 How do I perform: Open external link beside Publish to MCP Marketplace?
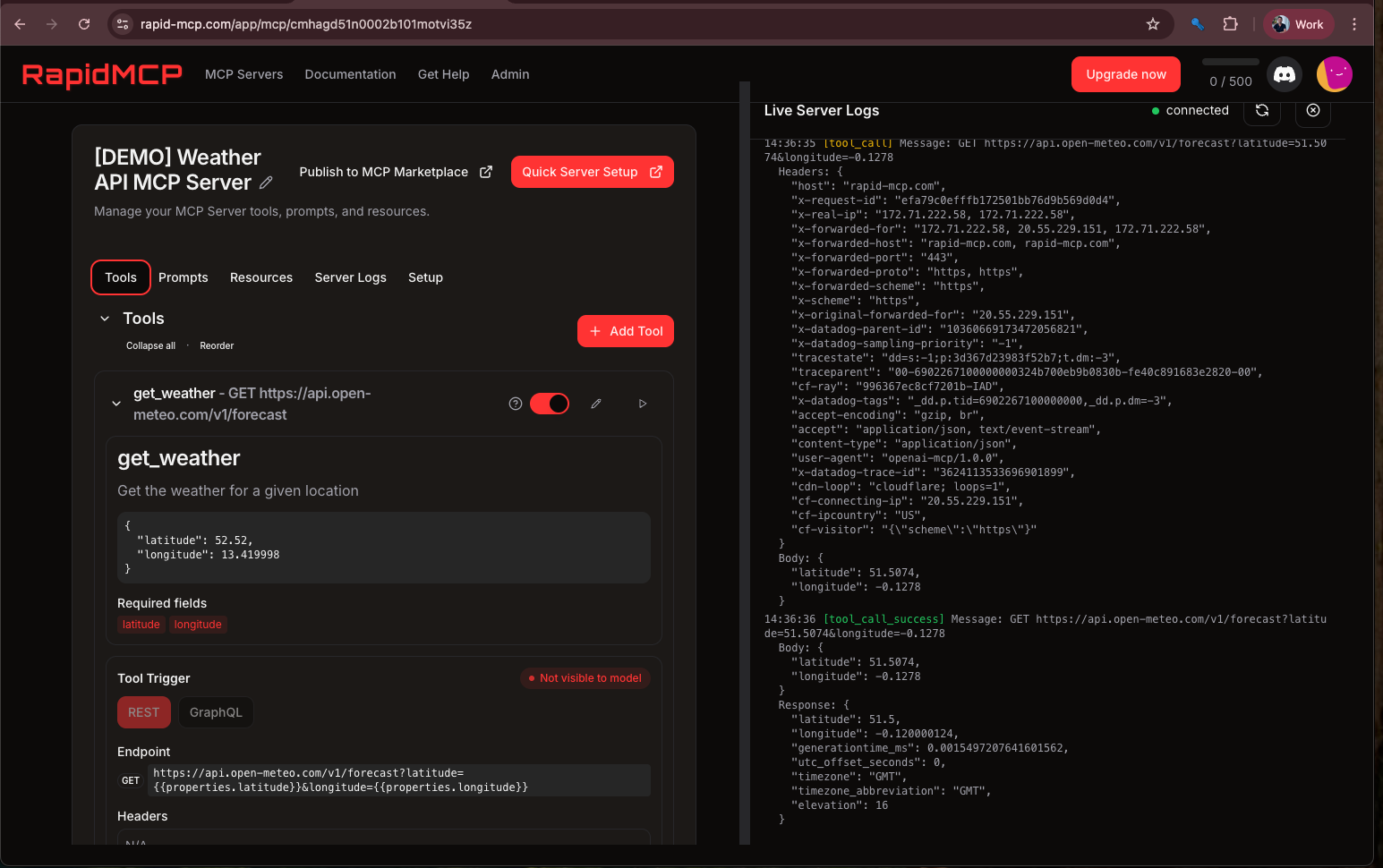[x=486, y=172]
